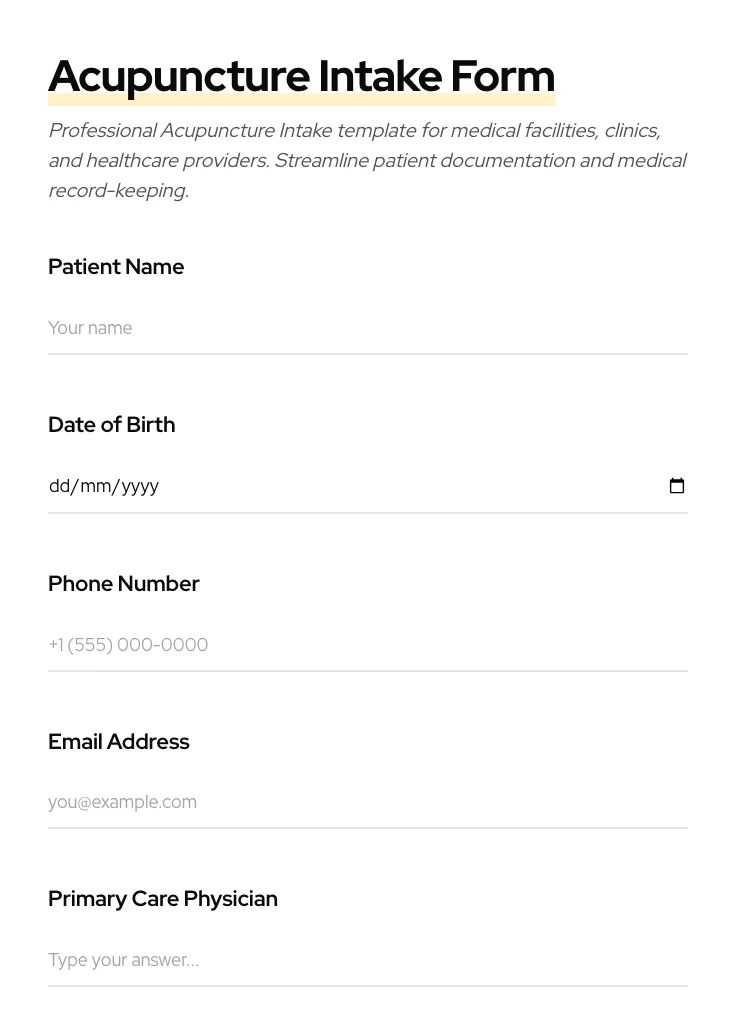Click the Primary Care Physician label

point(162,899)
